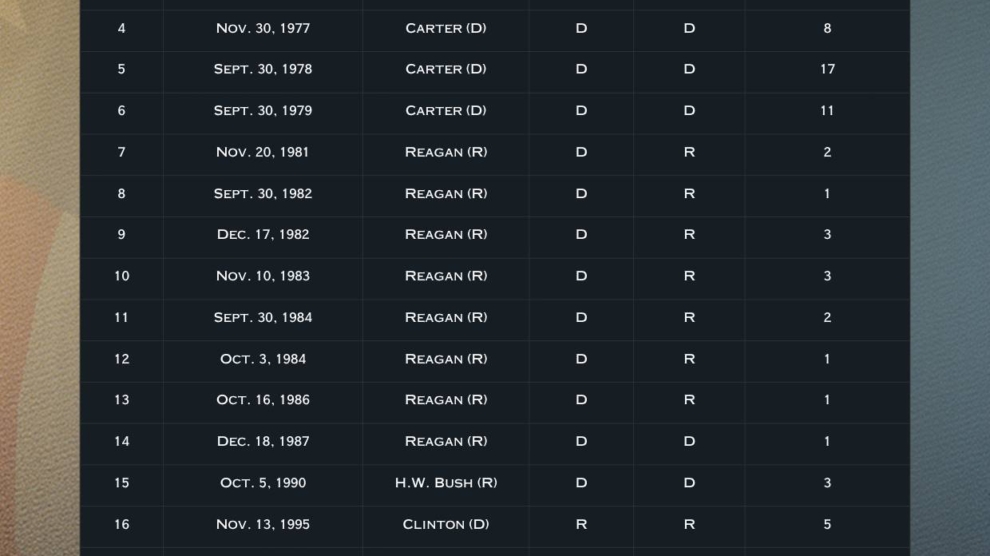Click the H.W. Bush (R) president cell

[x=446, y=483]
